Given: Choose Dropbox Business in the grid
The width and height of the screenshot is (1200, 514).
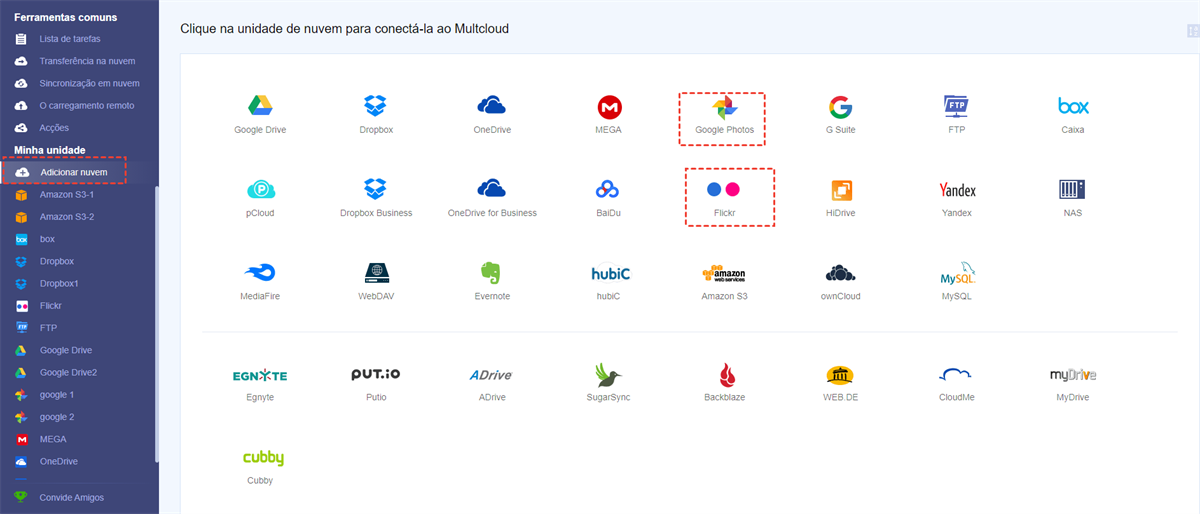Looking at the screenshot, I should coord(375,189).
